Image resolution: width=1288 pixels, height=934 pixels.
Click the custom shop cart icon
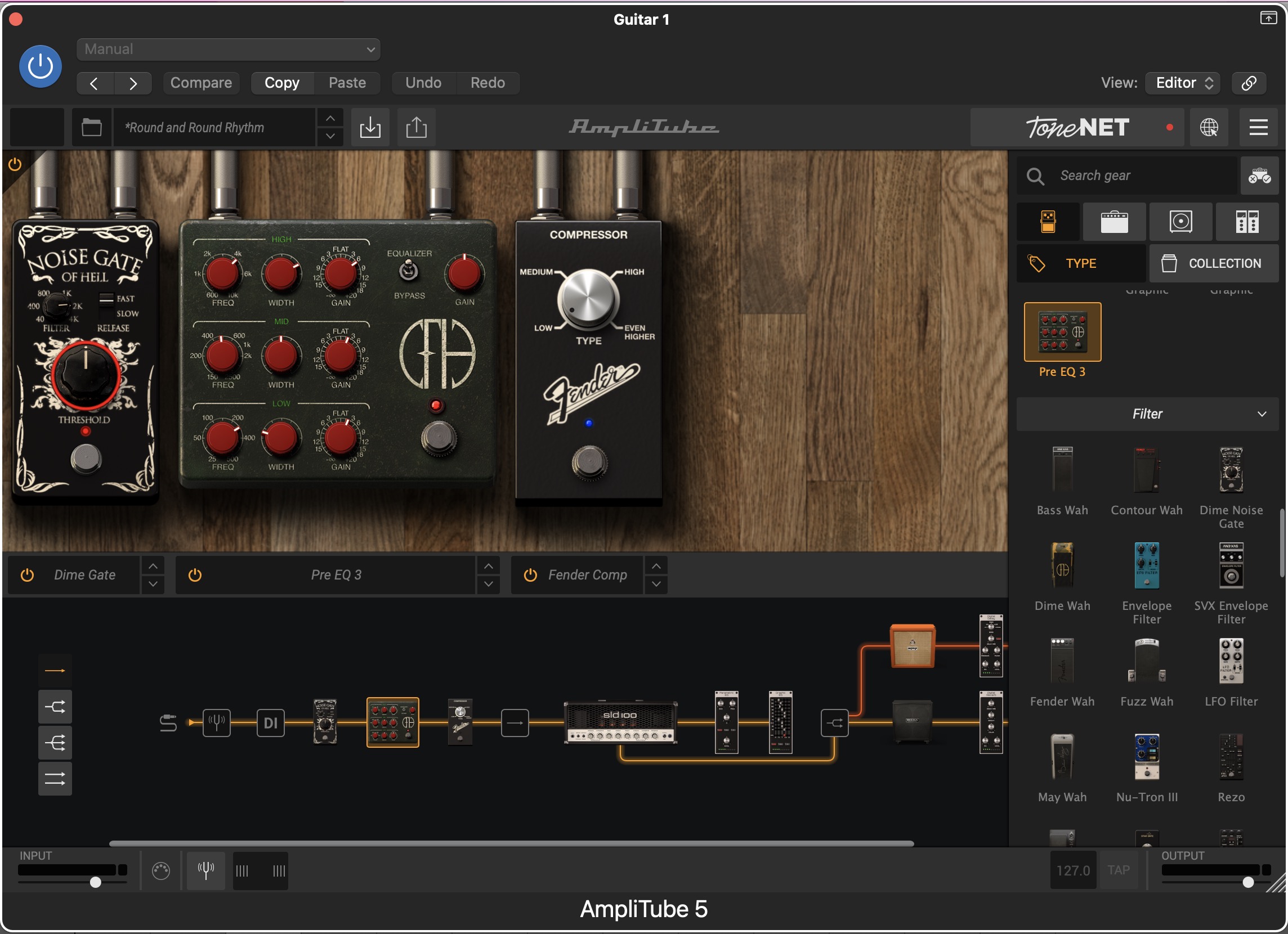[1259, 176]
